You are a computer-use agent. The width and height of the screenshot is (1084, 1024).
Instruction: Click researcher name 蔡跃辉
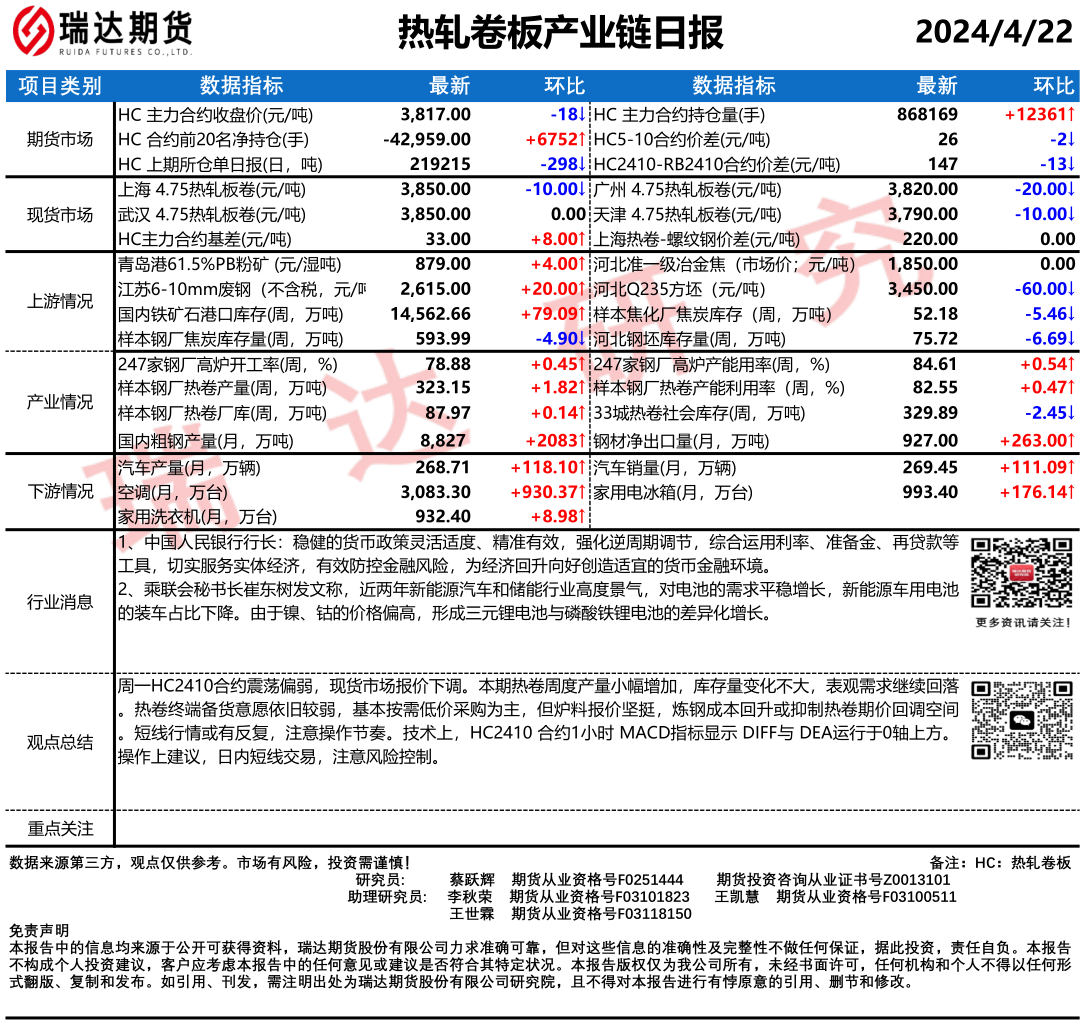point(472,879)
